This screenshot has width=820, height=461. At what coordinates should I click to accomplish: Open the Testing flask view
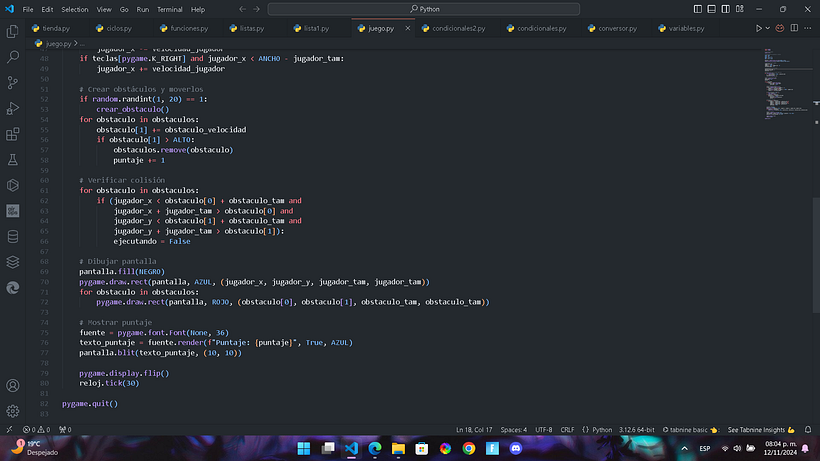13,160
